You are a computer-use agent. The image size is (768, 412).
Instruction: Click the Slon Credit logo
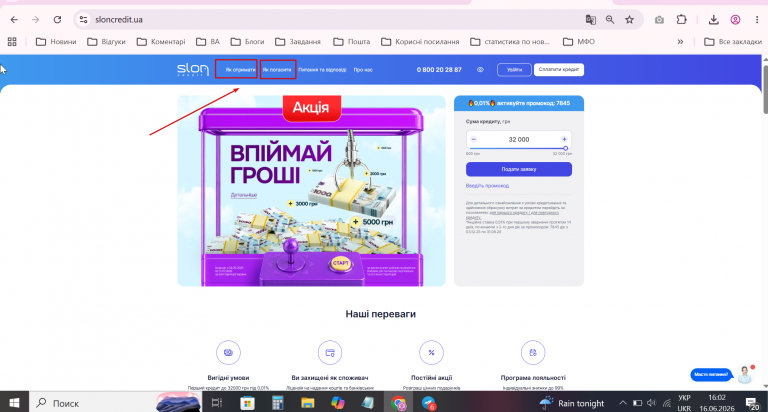pyautogui.click(x=192, y=70)
